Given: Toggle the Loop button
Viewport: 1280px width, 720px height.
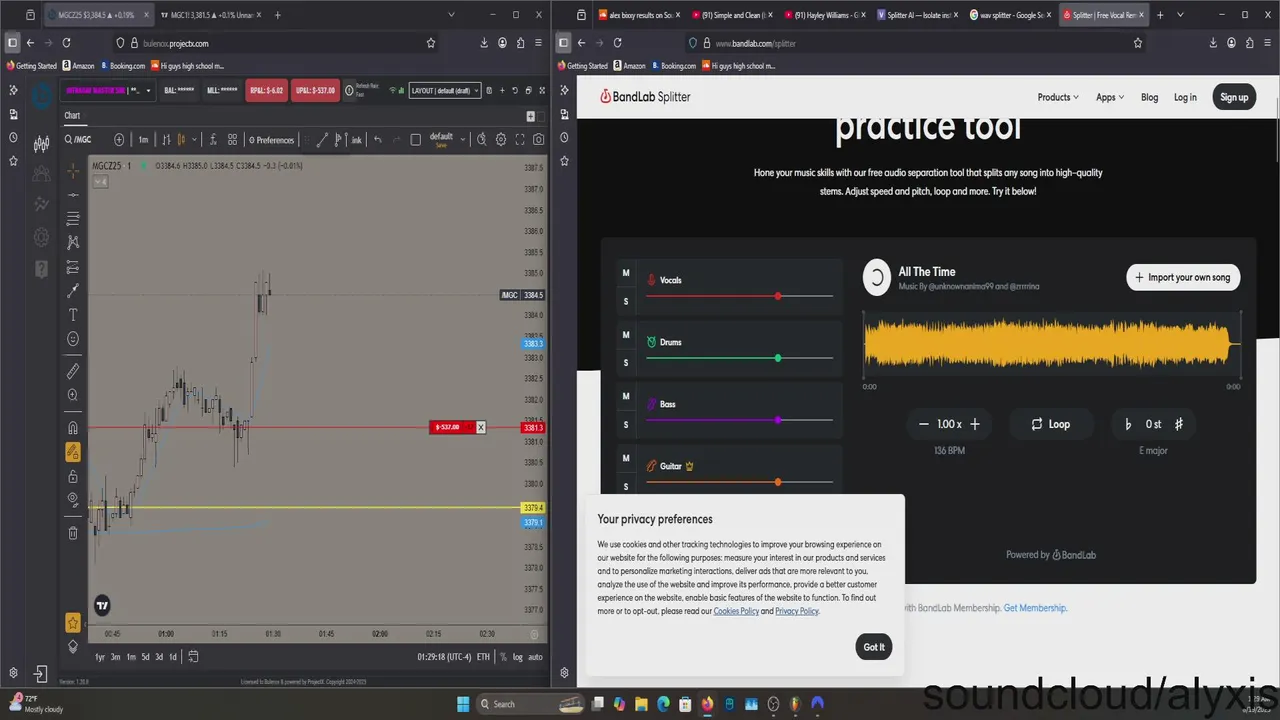Looking at the screenshot, I should point(1050,424).
